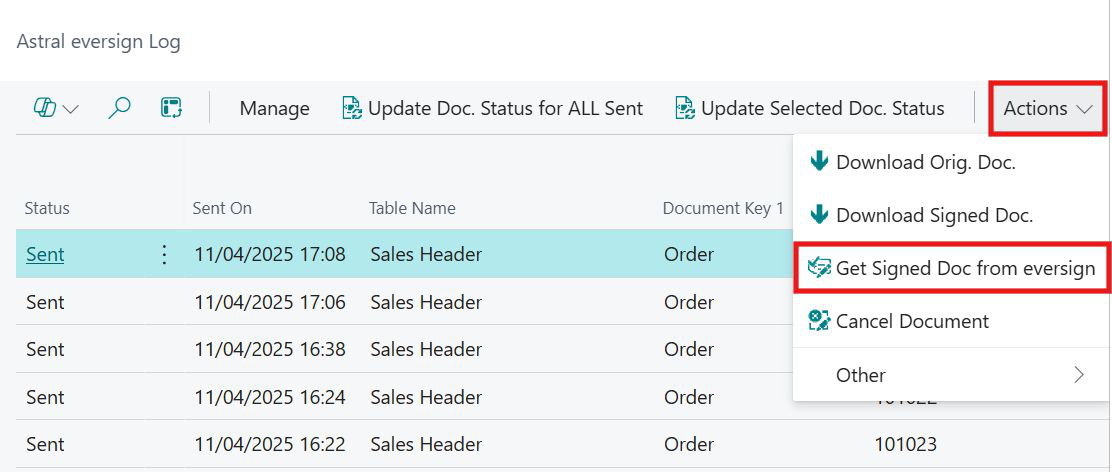Click Update Selected Doc. Status

click(x=810, y=108)
